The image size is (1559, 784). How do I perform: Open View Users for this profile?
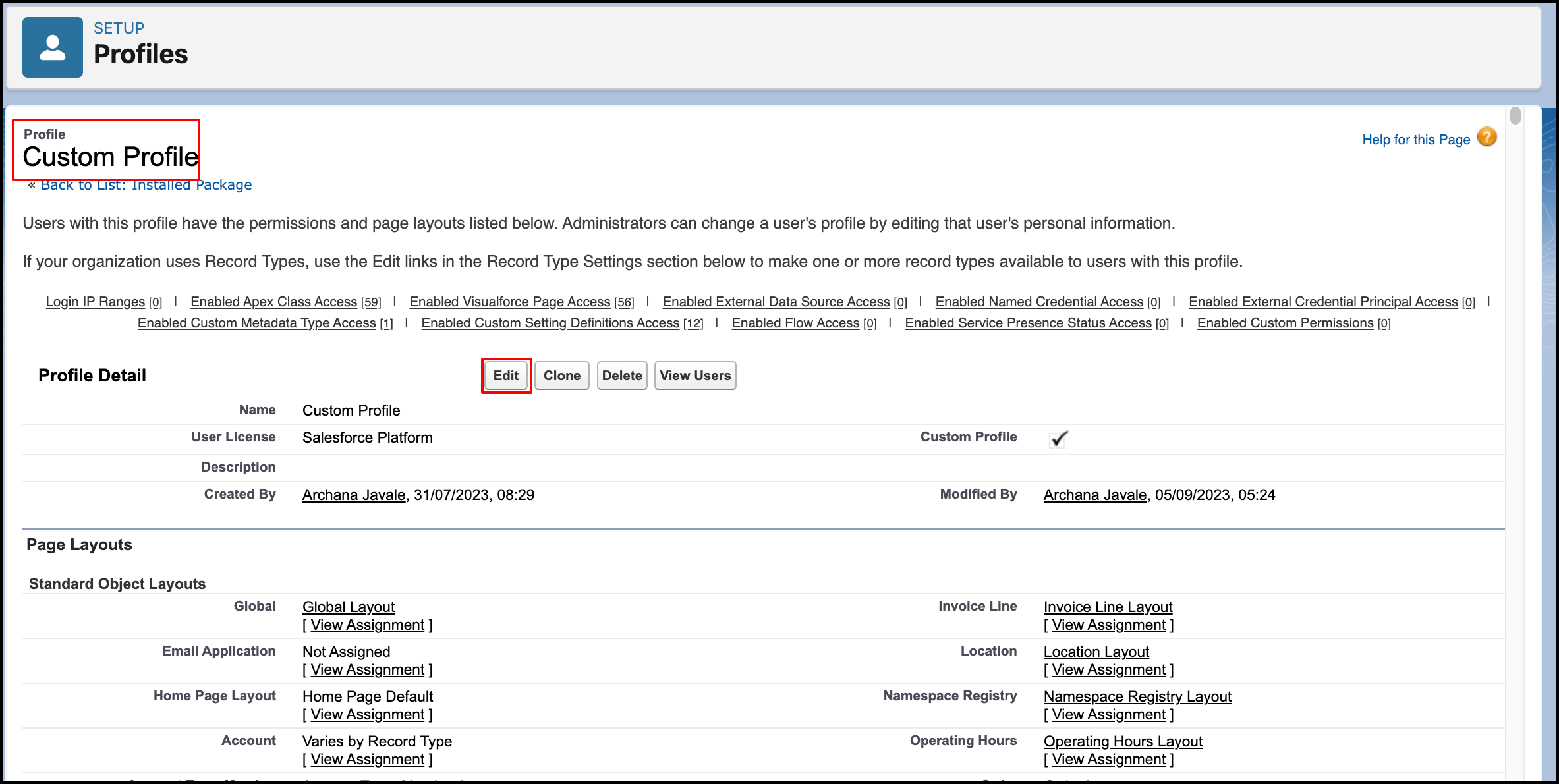click(x=694, y=376)
